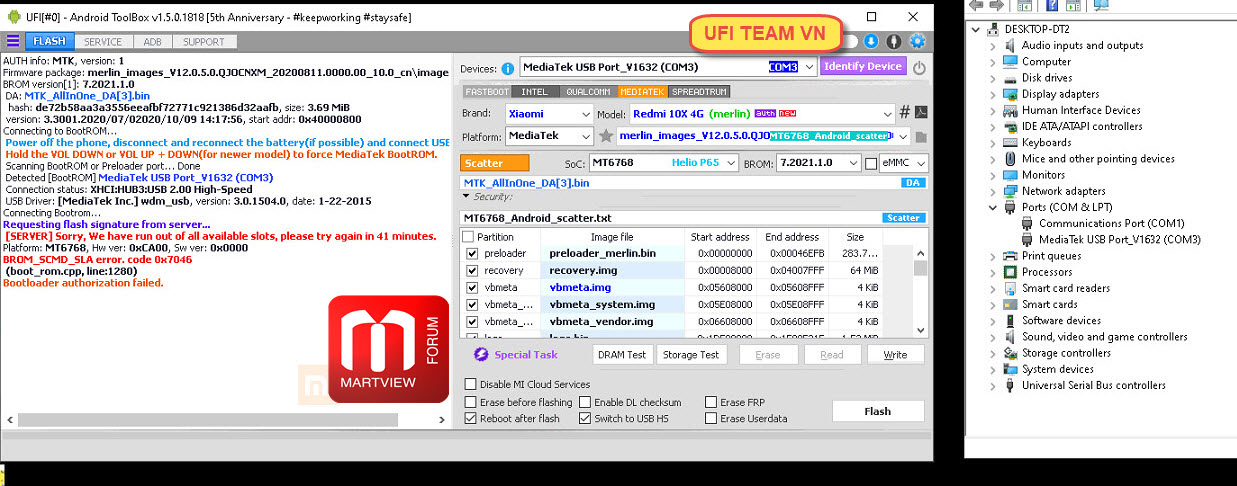This screenshot has width=1237, height=486.
Task: Click the blue info icon beside Devices
Action: (508, 68)
